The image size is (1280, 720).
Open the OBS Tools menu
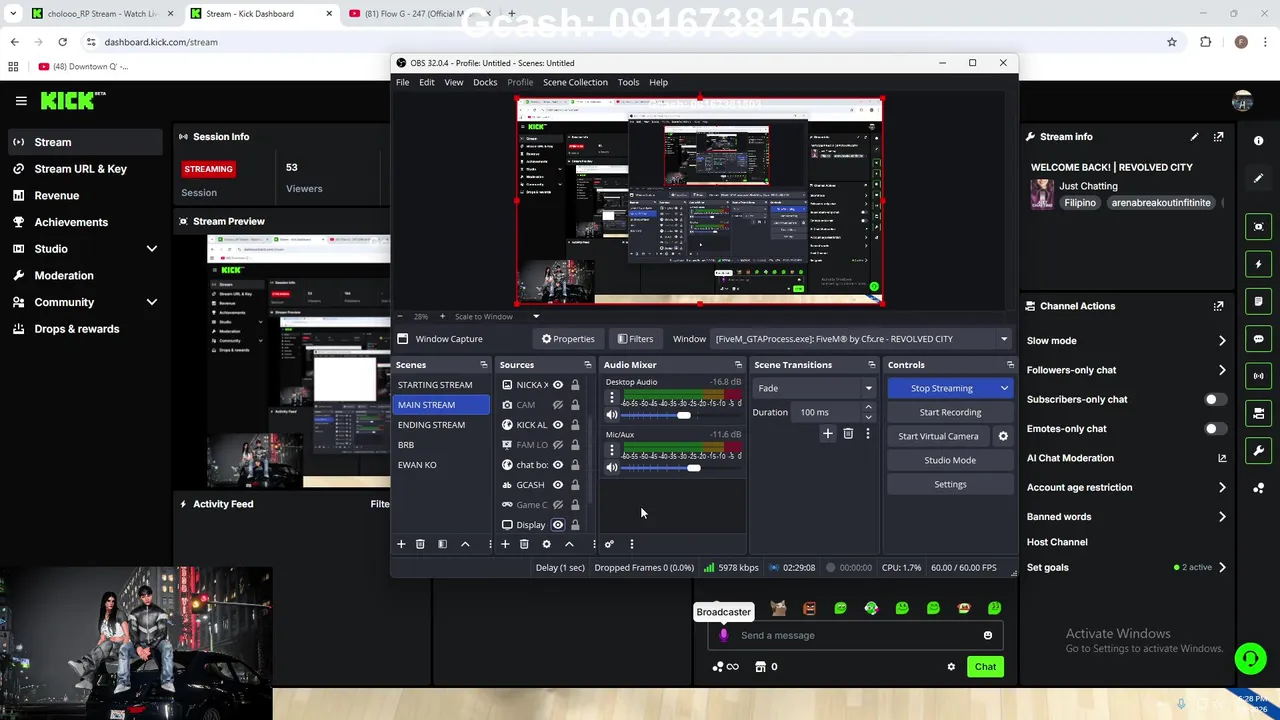(x=628, y=82)
